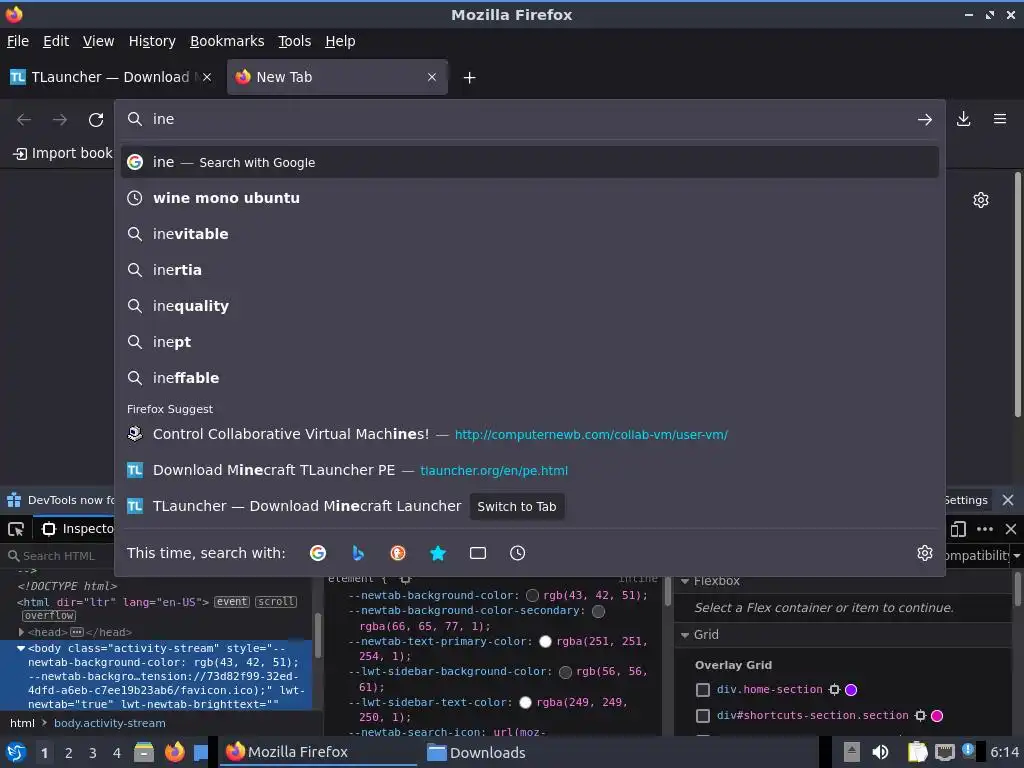Viewport: 1024px width, 768px height.
Task: Go forward with the right arrow button
Action: click(60, 120)
